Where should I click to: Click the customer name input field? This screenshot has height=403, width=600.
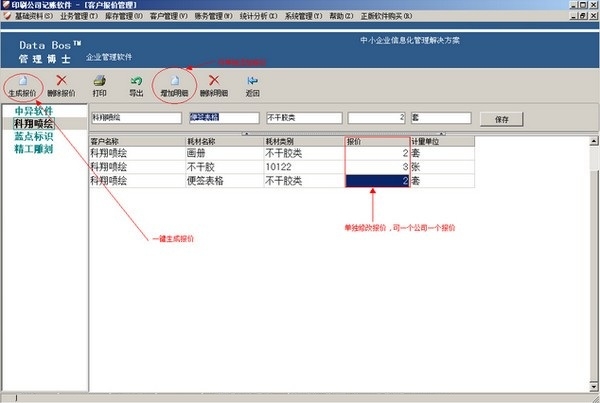(136, 117)
